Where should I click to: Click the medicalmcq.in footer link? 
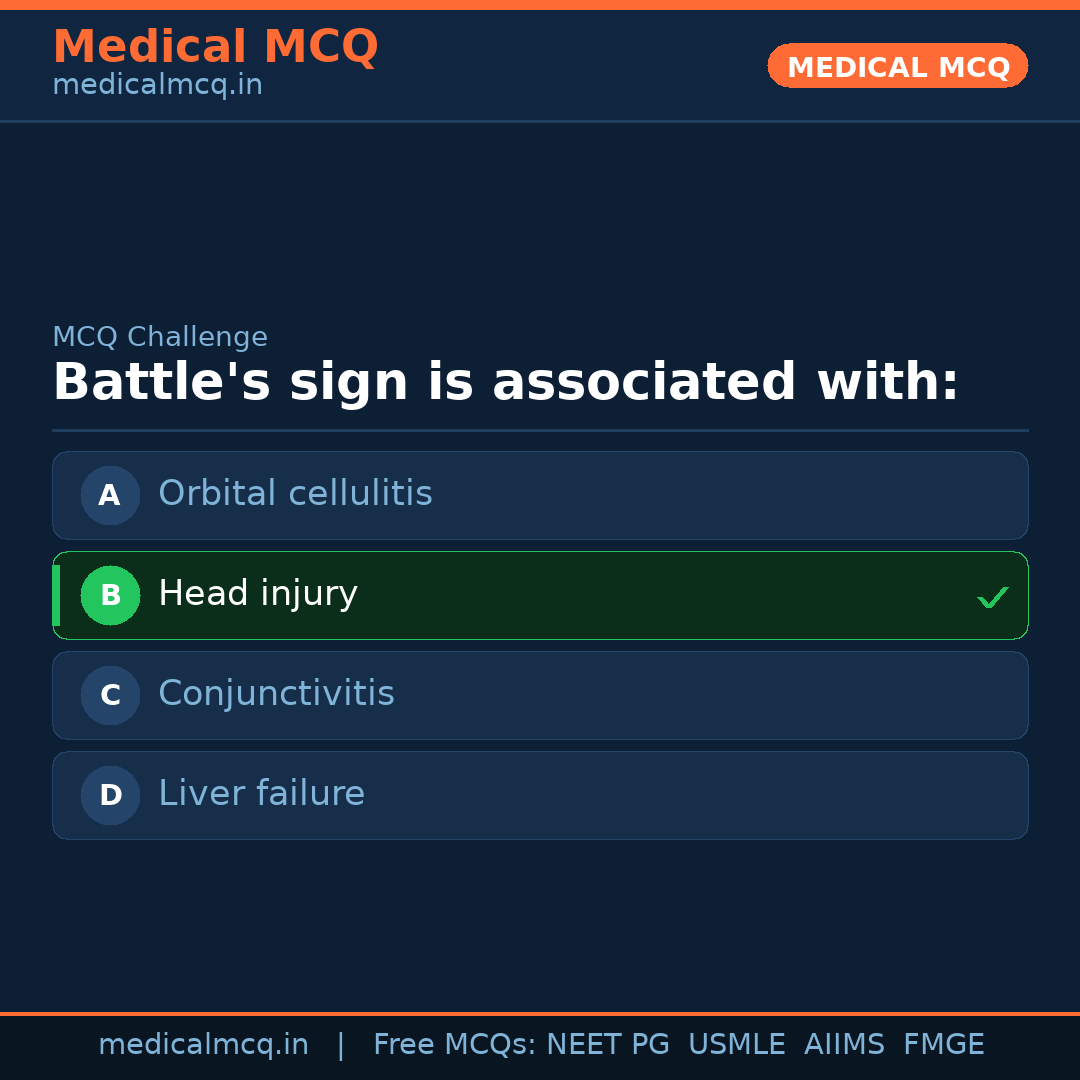(x=204, y=1043)
